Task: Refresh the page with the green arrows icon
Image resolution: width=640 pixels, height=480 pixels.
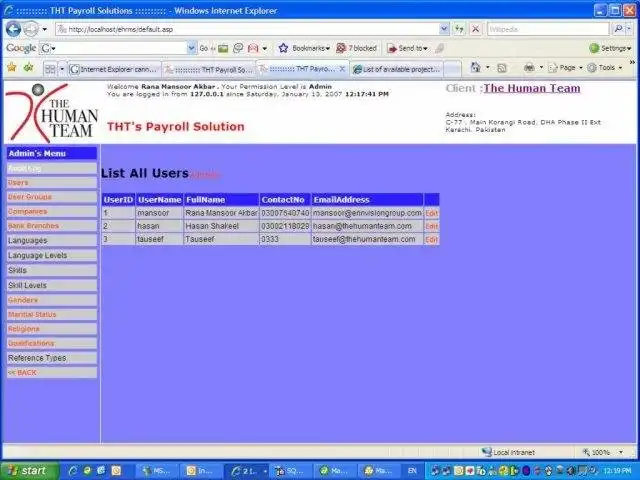Action: click(x=459, y=29)
